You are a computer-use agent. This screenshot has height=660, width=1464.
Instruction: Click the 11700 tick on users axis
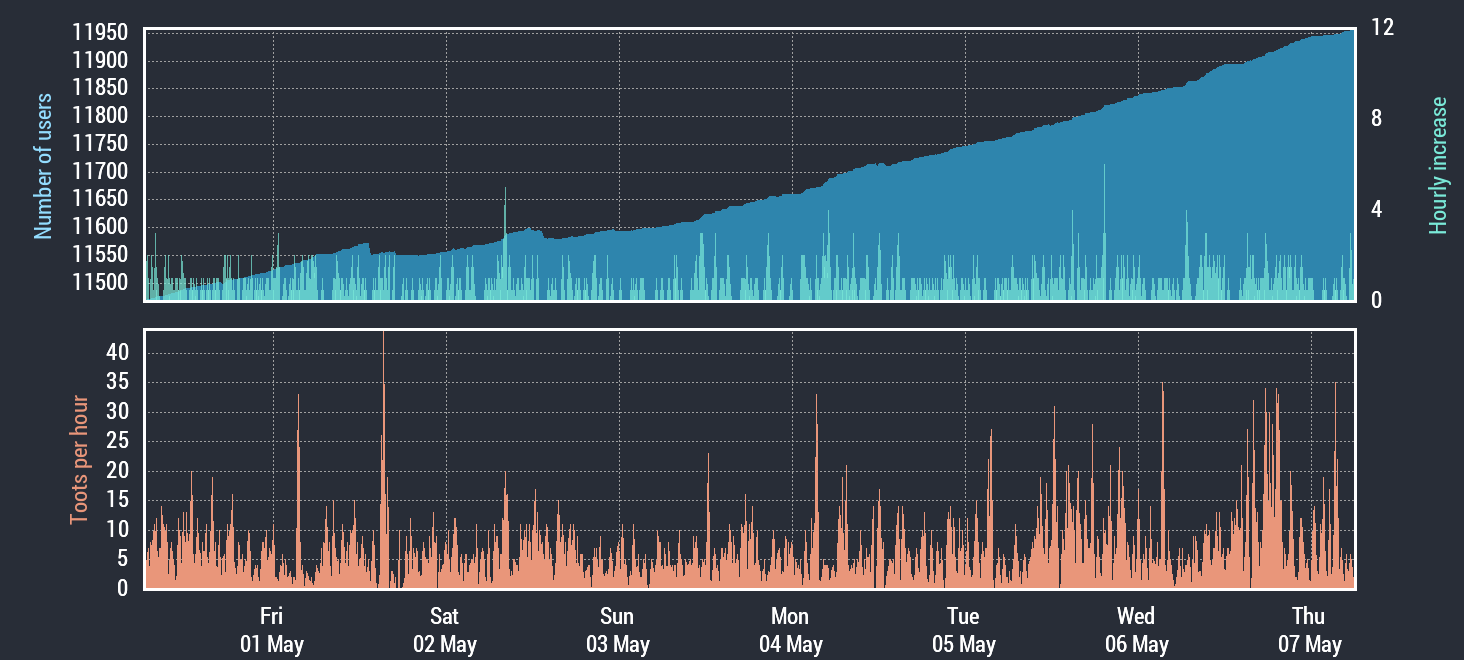[x=100, y=172]
